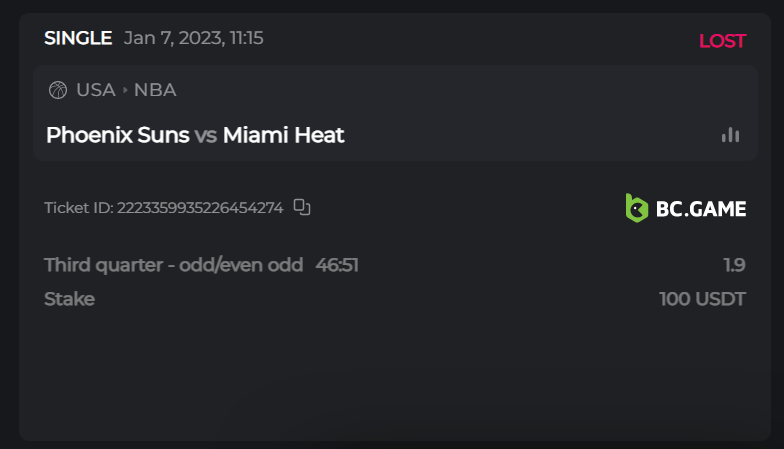The image size is (784, 449).
Task: Click the Stake label
Action: (x=69, y=299)
